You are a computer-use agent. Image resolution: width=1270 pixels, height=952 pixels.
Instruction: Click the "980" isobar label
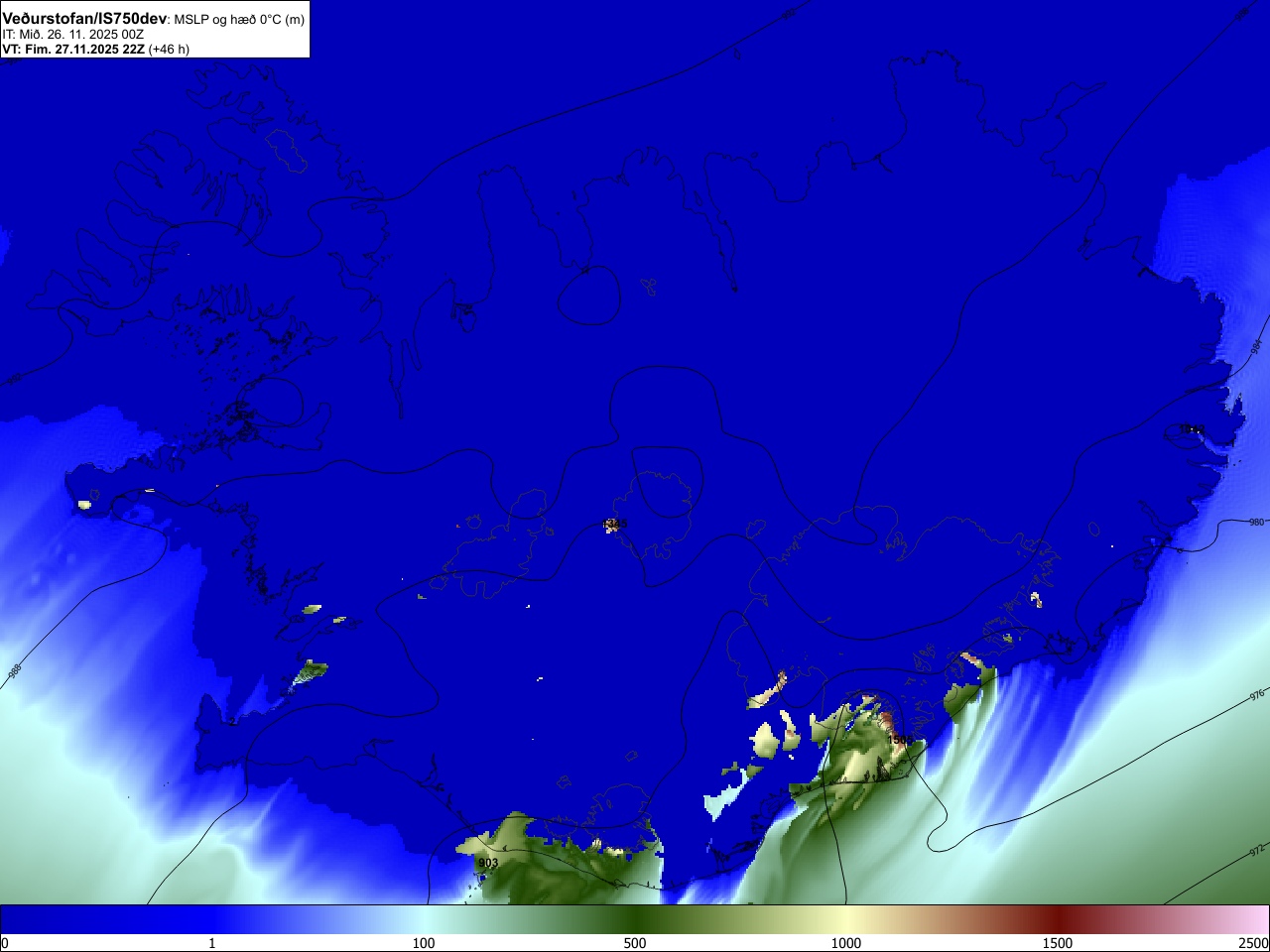1256,522
